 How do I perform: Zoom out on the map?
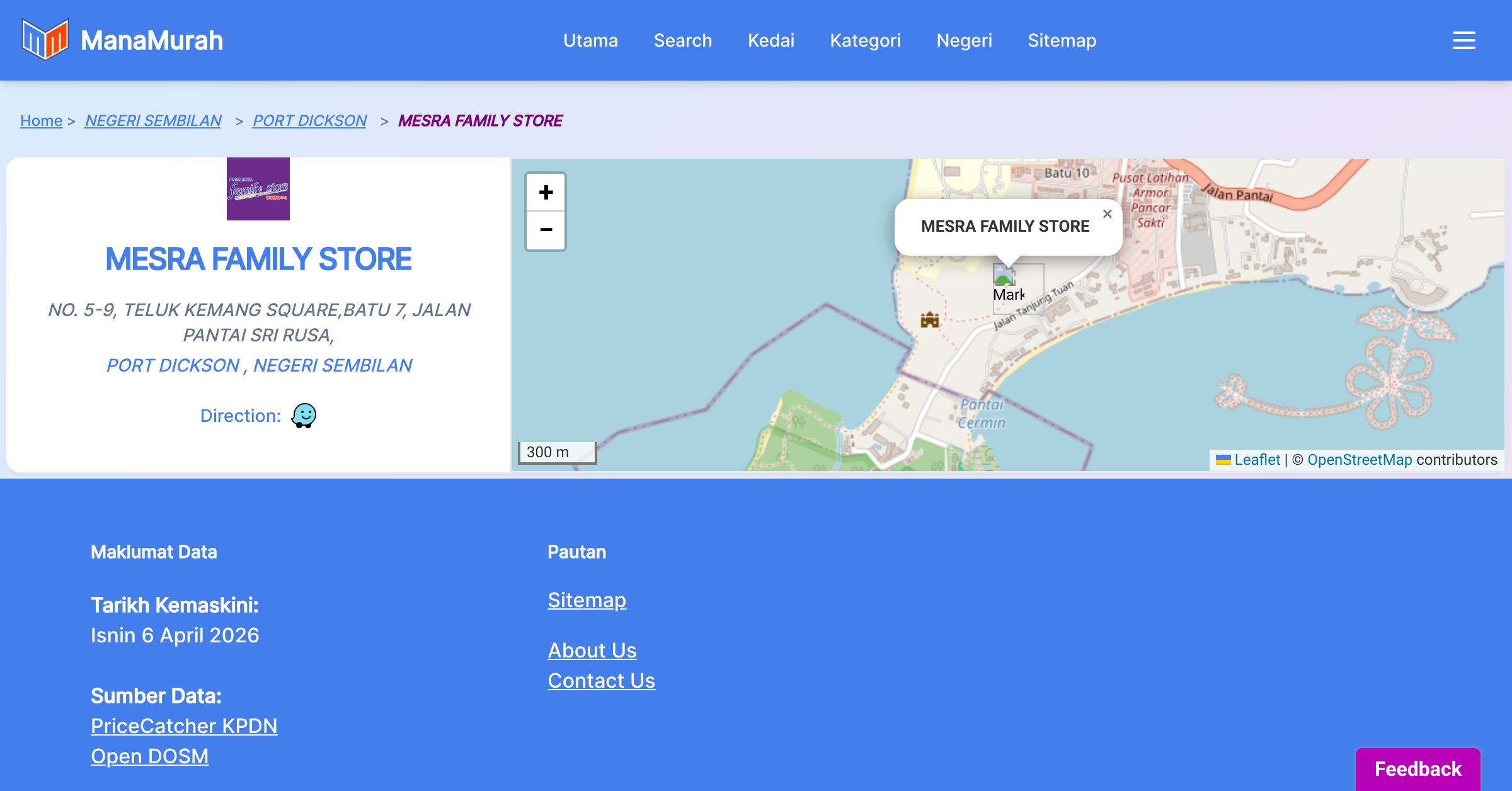click(x=546, y=230)
